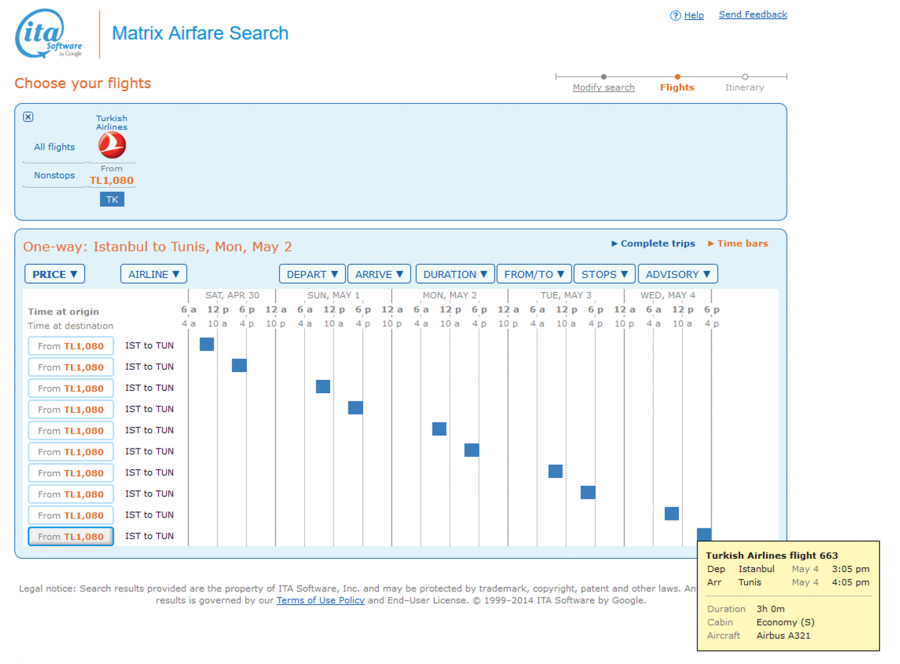The width and height of the screenshot is (900, 664).
Task: Select the ninth From TL1,080 fare button
Action: coord(71,516)
